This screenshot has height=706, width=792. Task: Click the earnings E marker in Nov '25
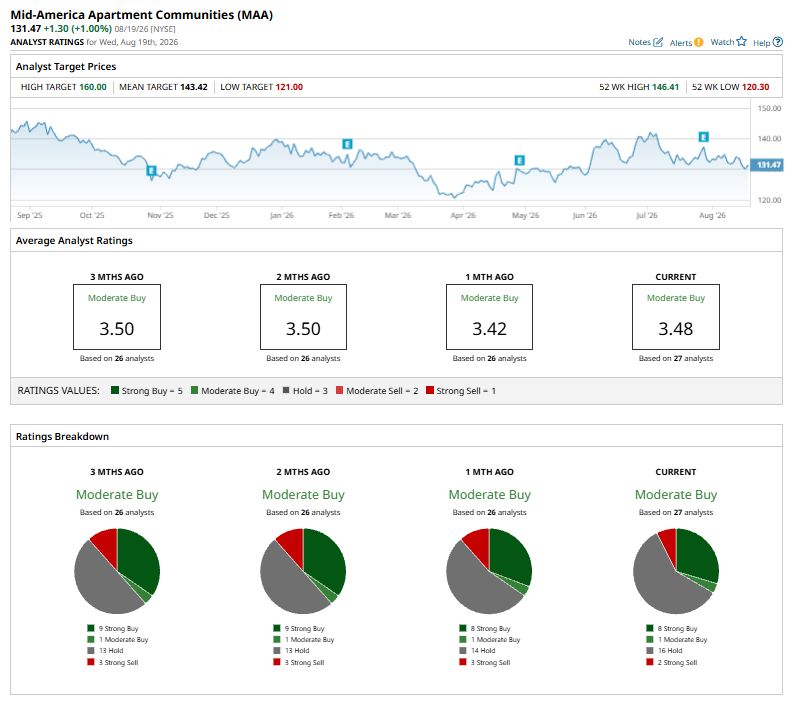pos(151,171)
